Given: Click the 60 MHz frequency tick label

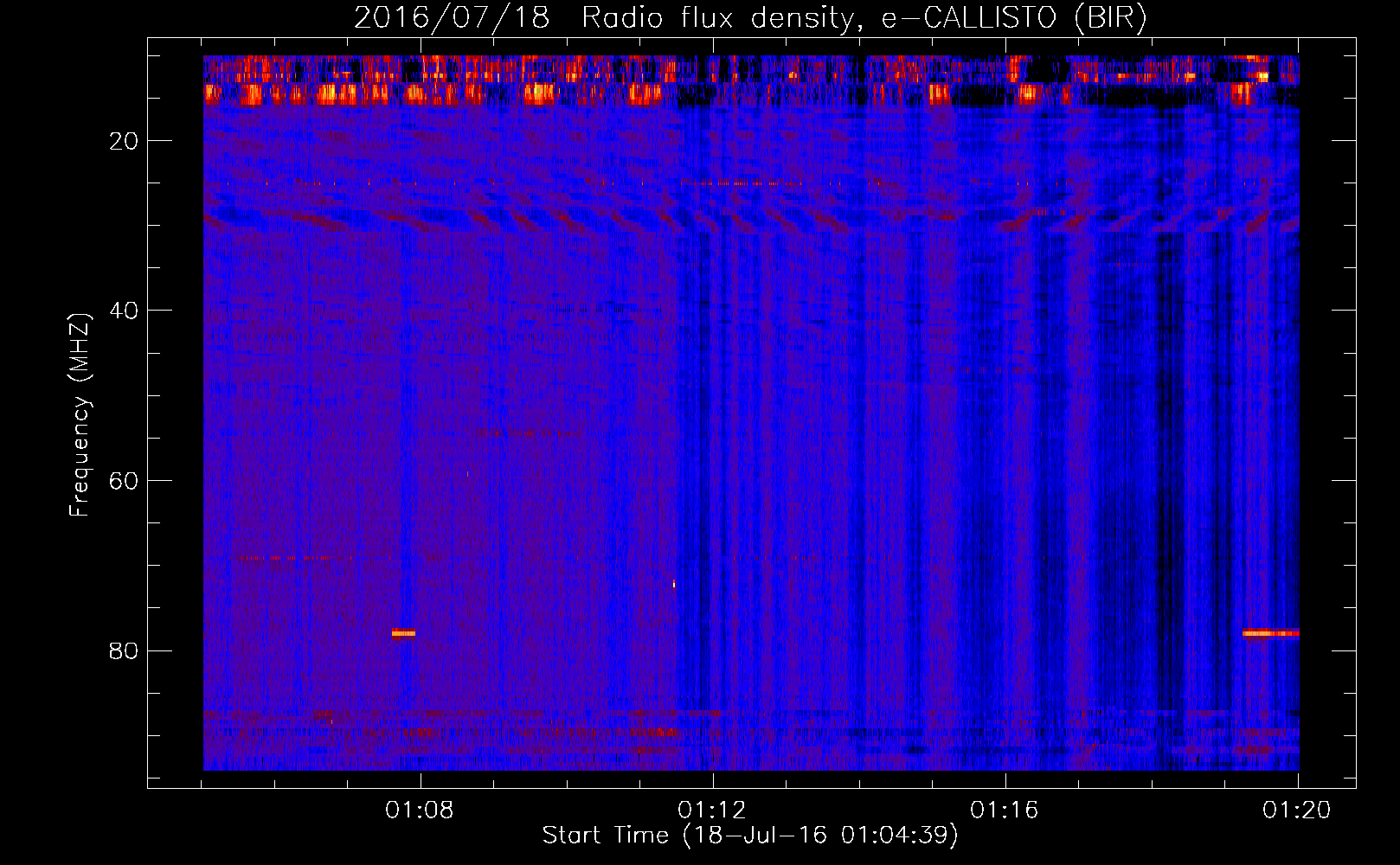Looking at the screenshot, I should click(125, 481).
